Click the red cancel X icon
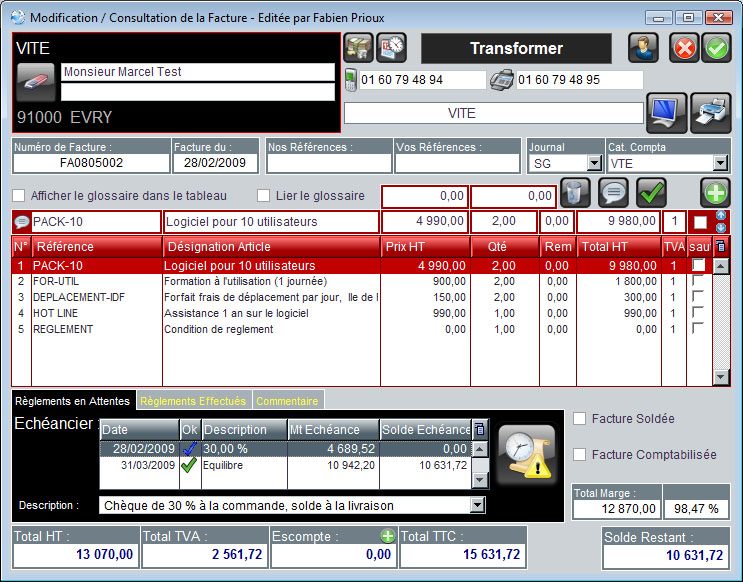743x582 pixels. pyautogui.click(x=684, y=48)
